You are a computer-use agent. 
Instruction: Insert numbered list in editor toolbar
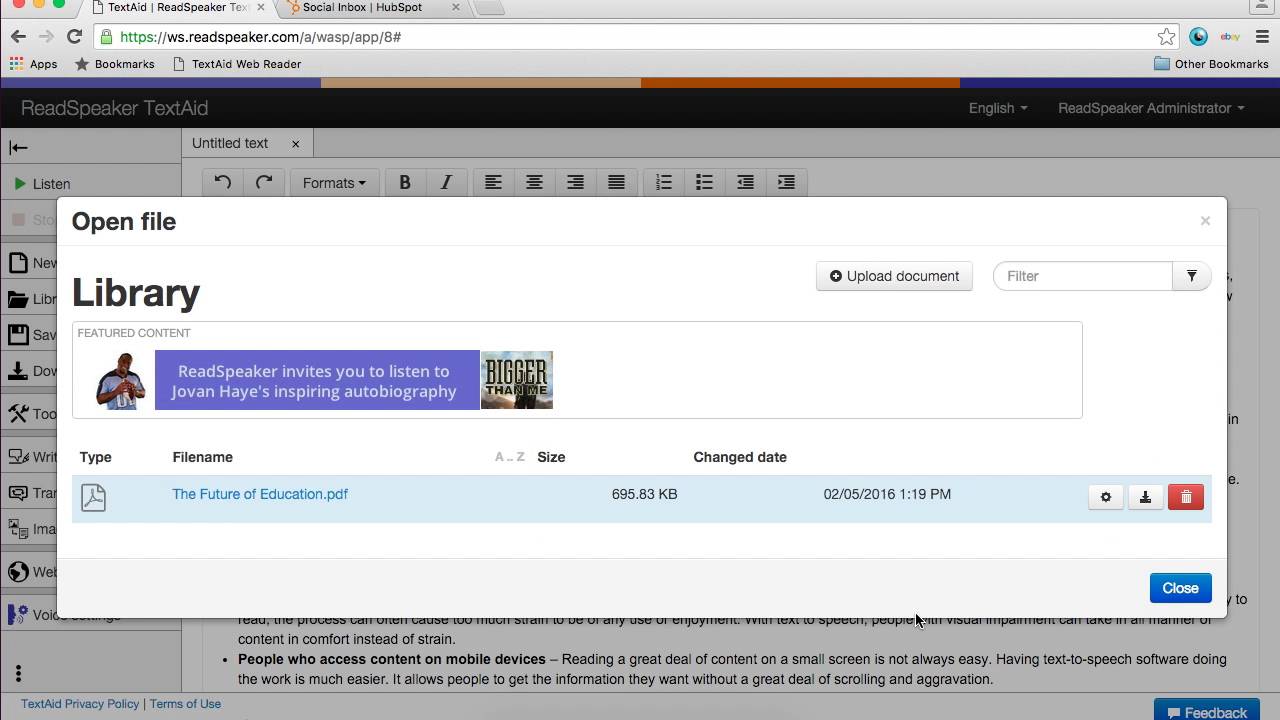663,183
